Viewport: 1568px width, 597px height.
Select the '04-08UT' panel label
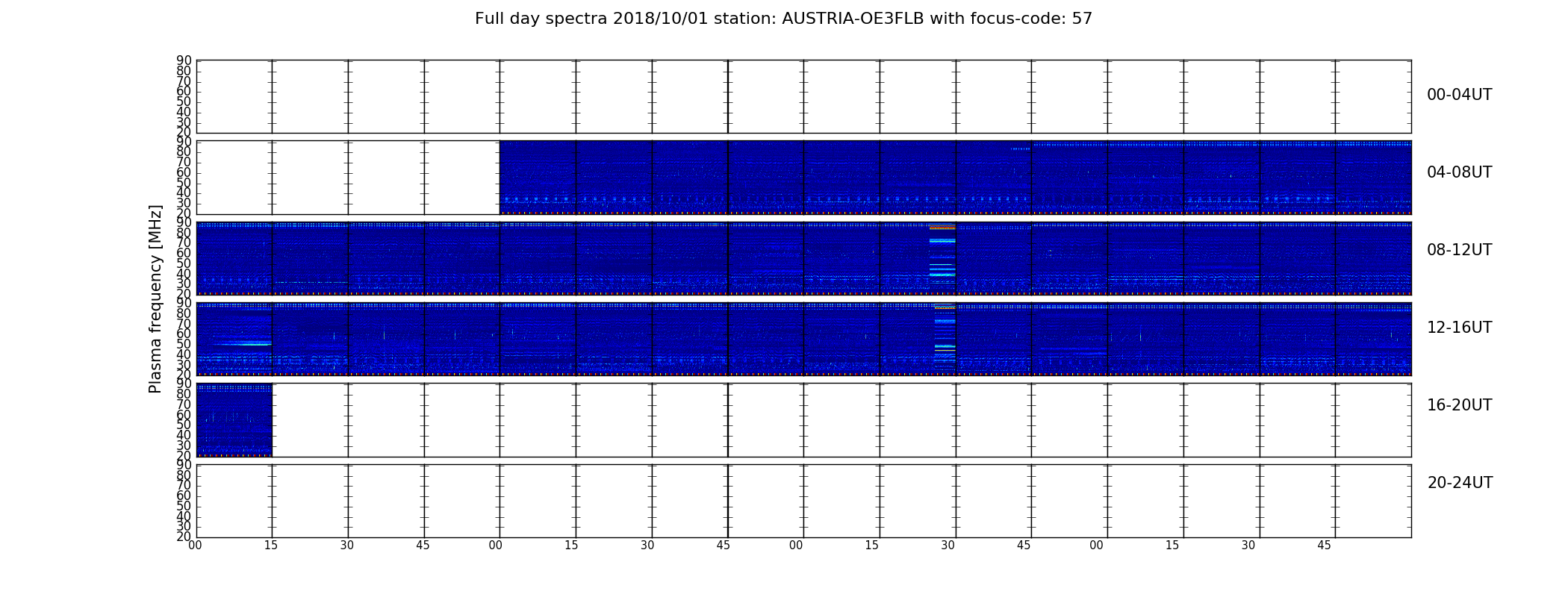point(1459,172)
